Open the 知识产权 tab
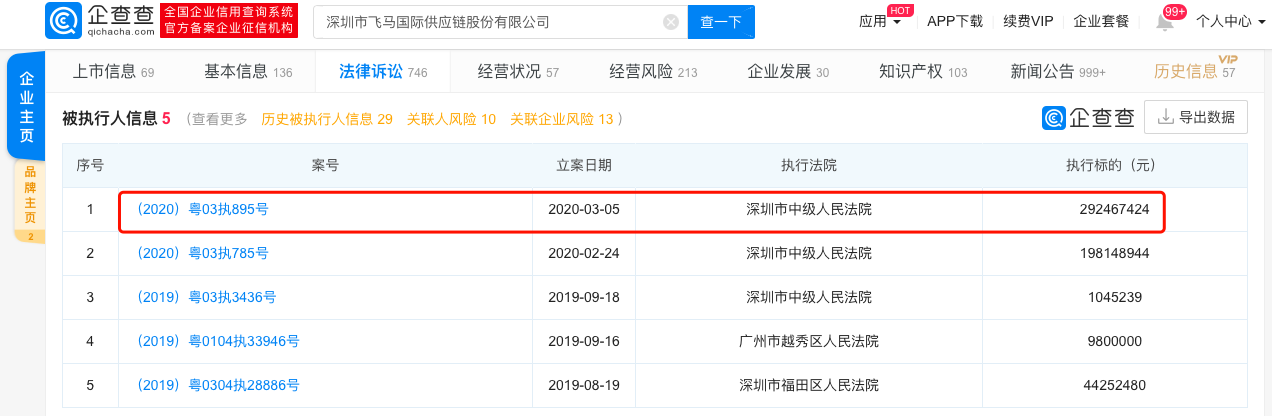This screenshot has height=416, width=1272. pyautogui.click(x=923, y=71)
